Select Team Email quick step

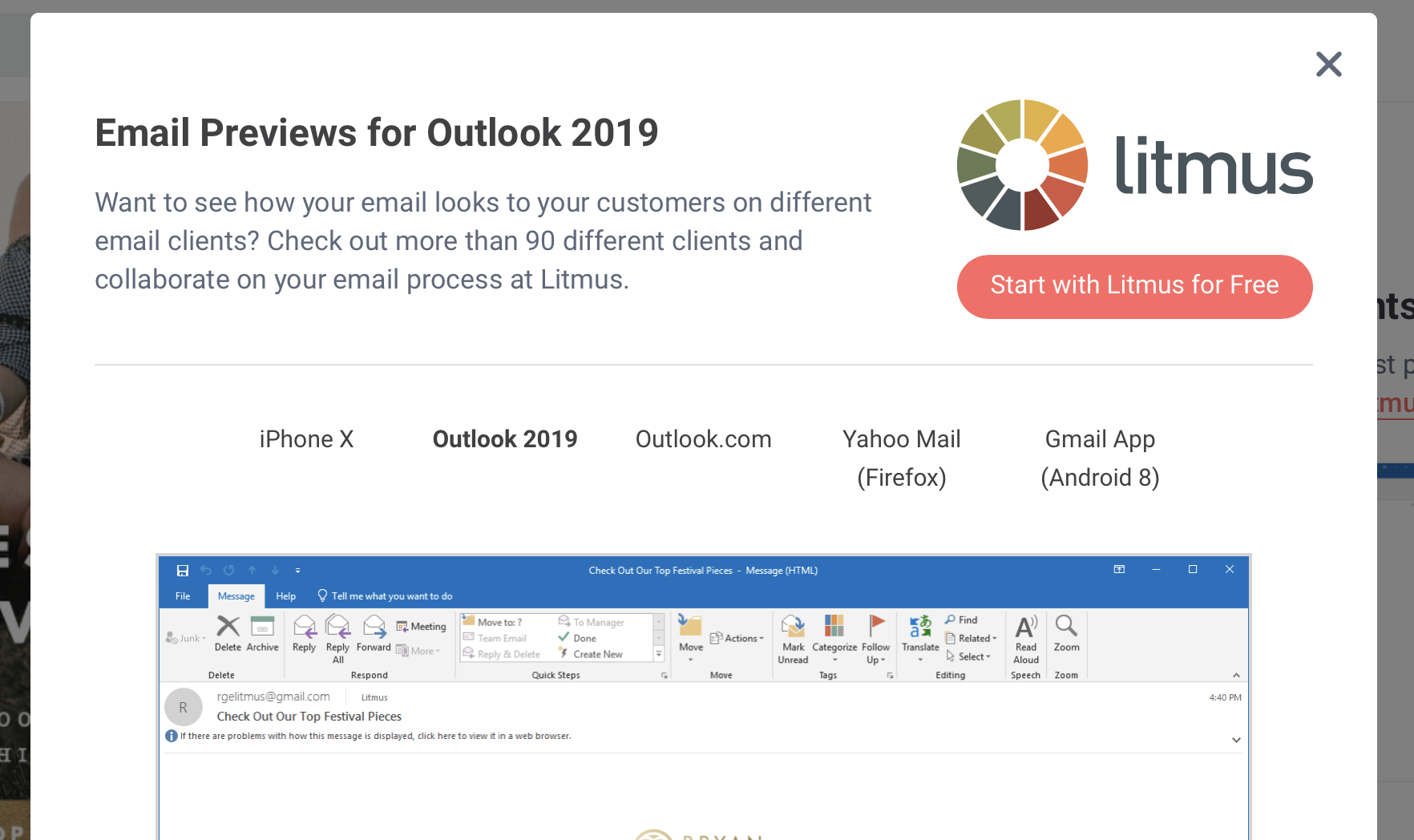tap(495, 638)
